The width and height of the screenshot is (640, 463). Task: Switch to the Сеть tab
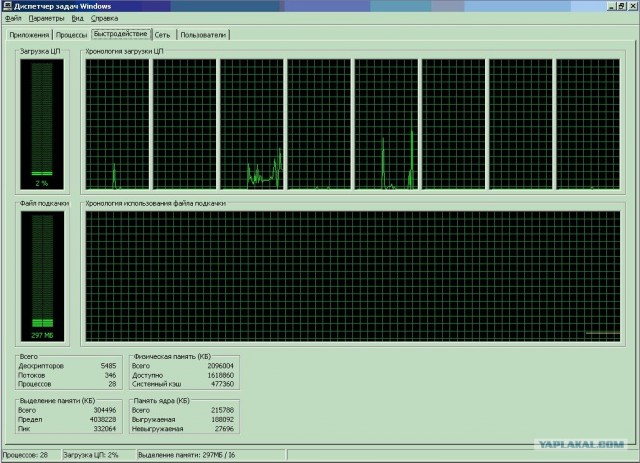tap(162, 35)
